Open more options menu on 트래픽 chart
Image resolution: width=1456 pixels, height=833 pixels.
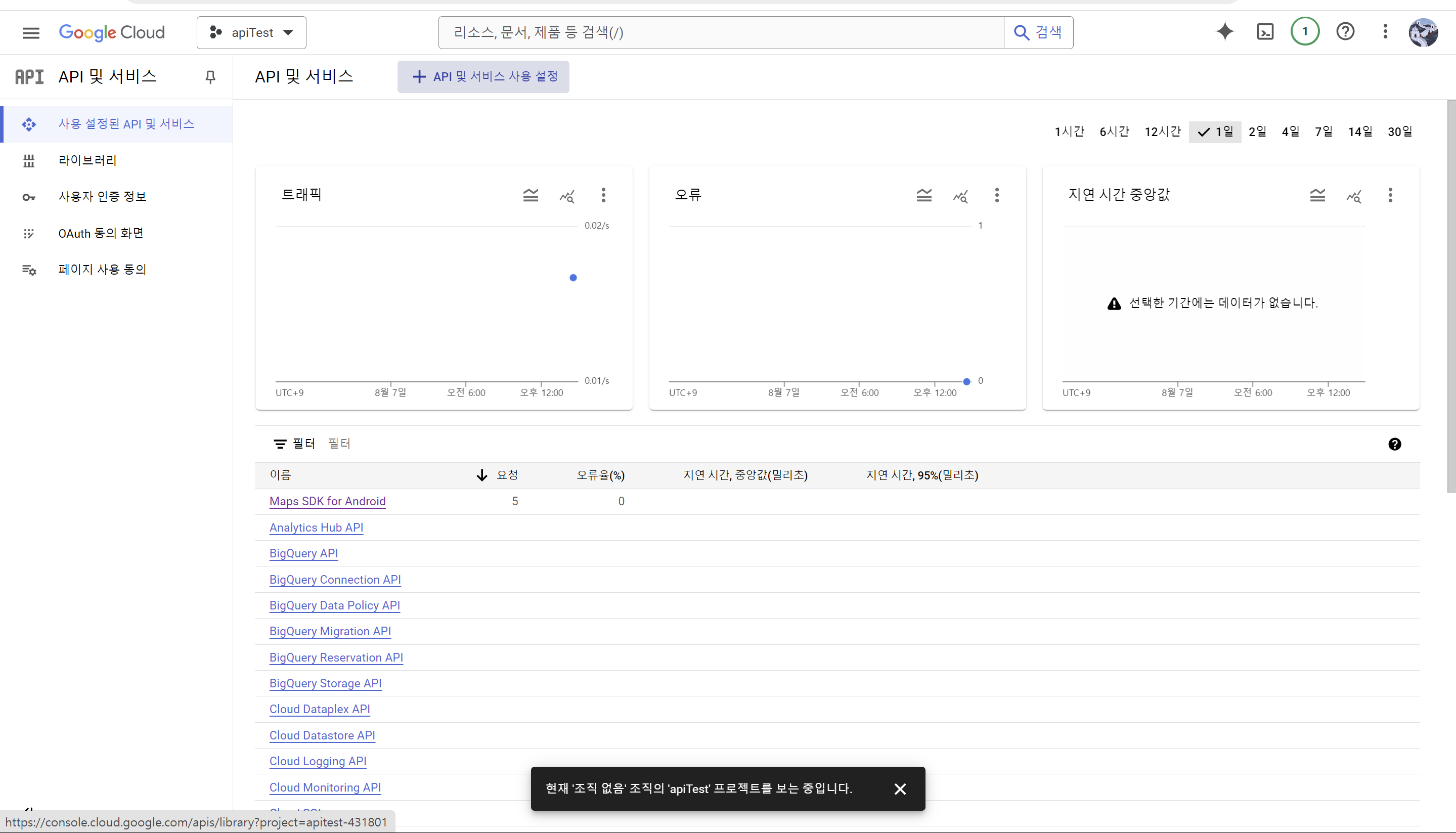click(603, 196)
